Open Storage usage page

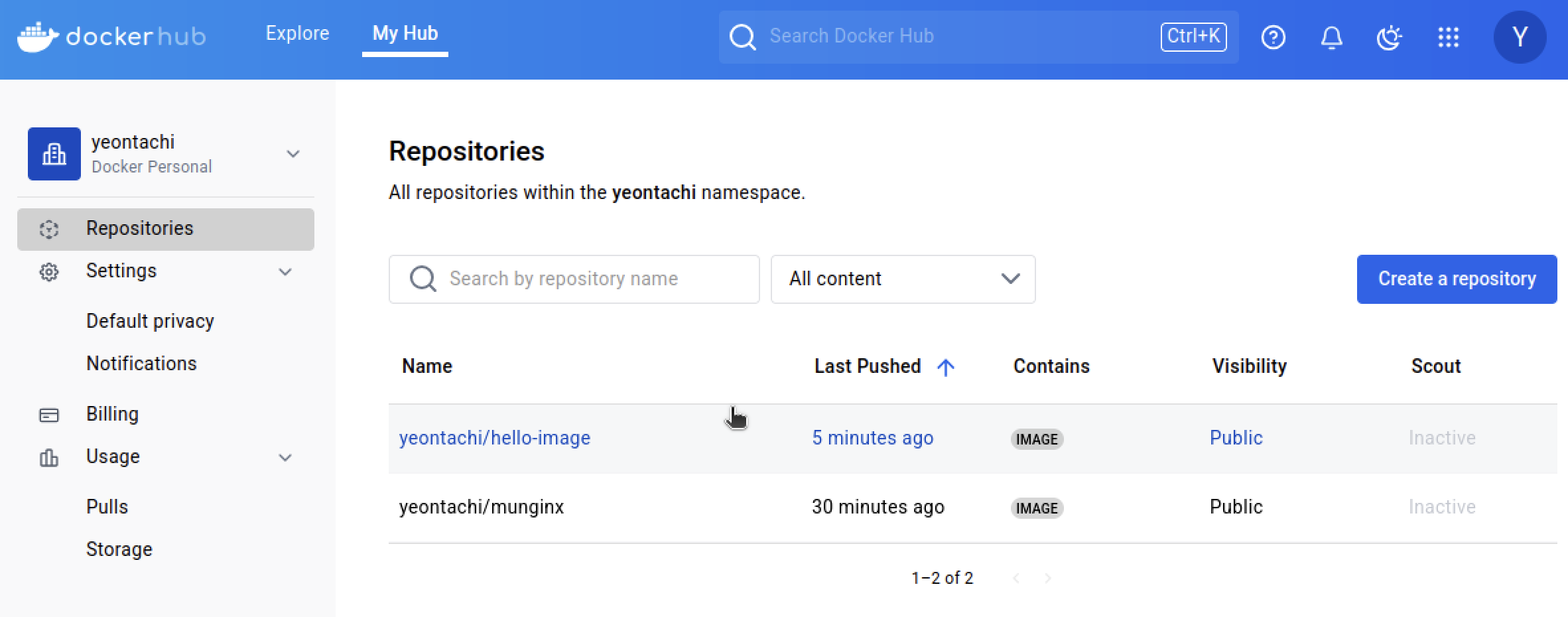point(119,549)
